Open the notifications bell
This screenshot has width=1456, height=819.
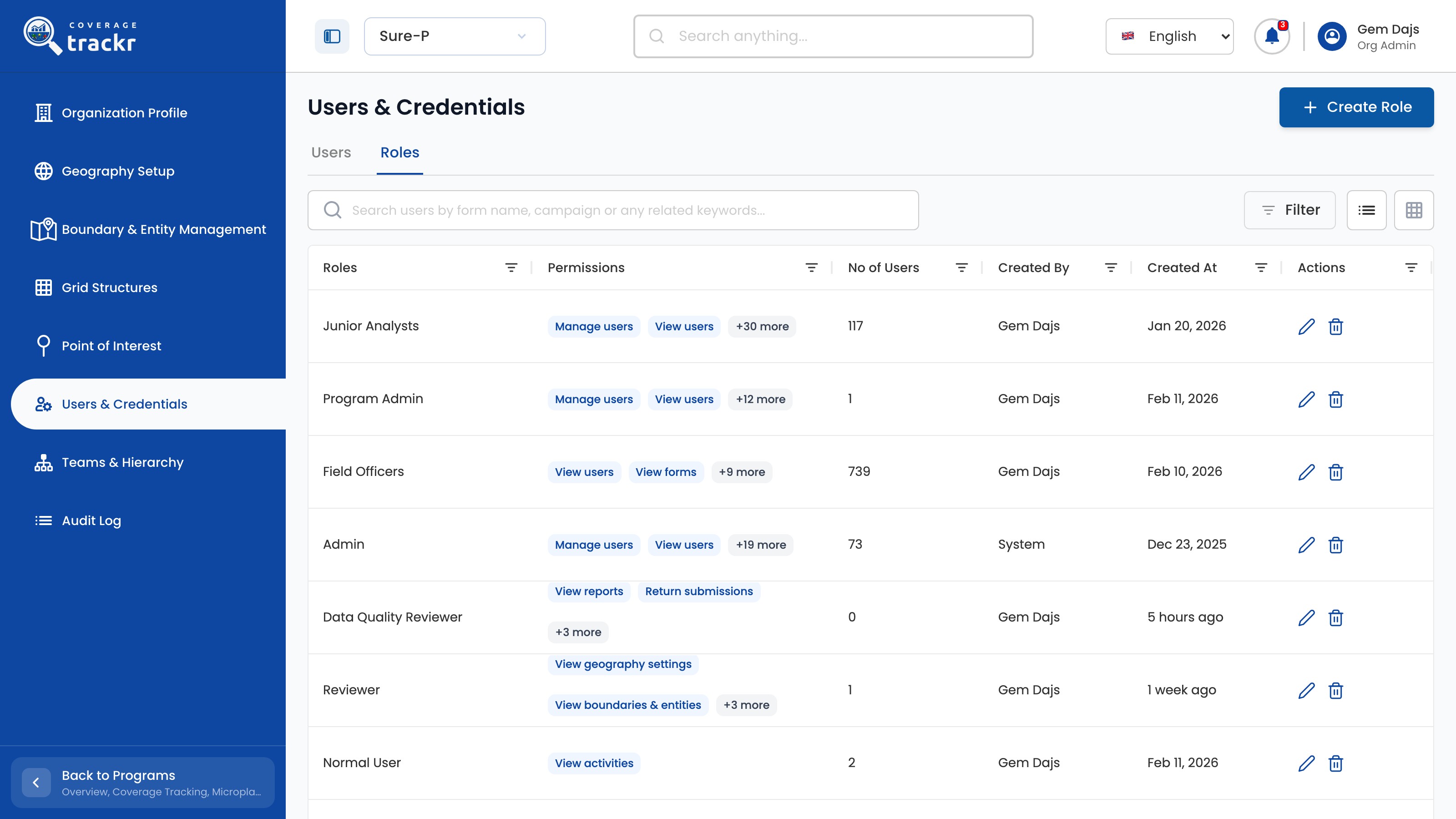pyautogui.click(x=1272, y=36)
